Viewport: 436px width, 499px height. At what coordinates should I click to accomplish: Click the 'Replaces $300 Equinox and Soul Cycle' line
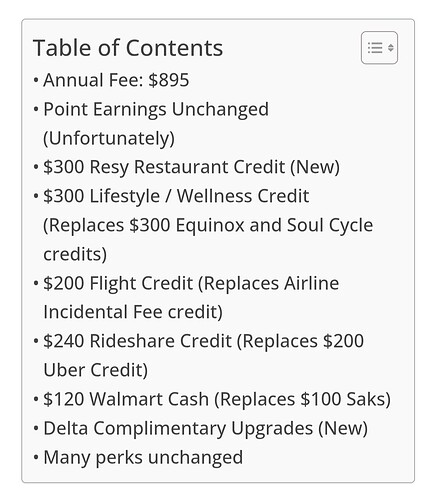208,225
